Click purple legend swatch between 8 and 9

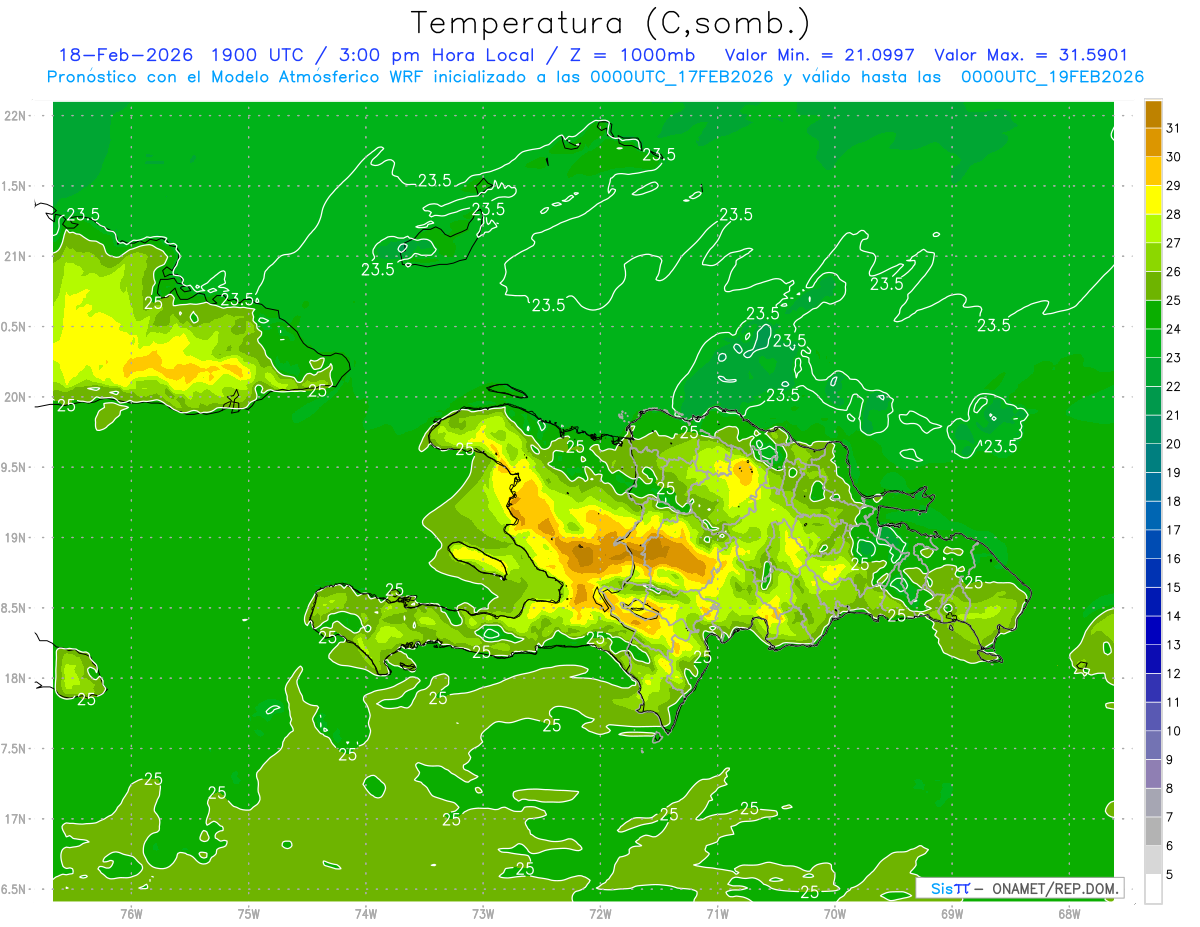[x=1153, y=774]
